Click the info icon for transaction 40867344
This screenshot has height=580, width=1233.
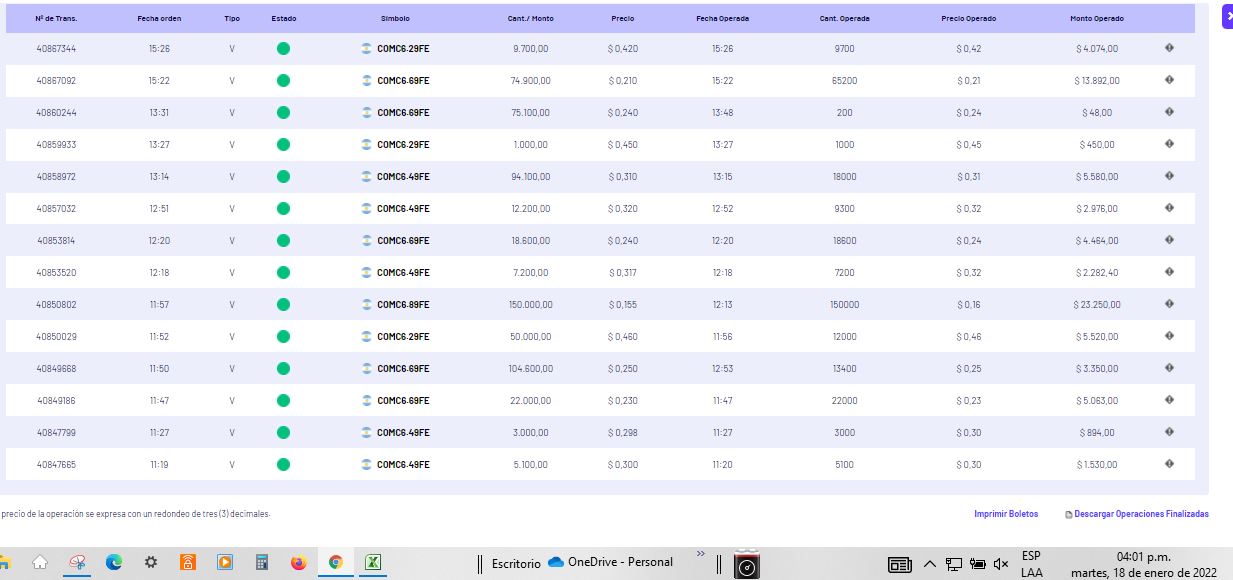[x=1169, y=48]
